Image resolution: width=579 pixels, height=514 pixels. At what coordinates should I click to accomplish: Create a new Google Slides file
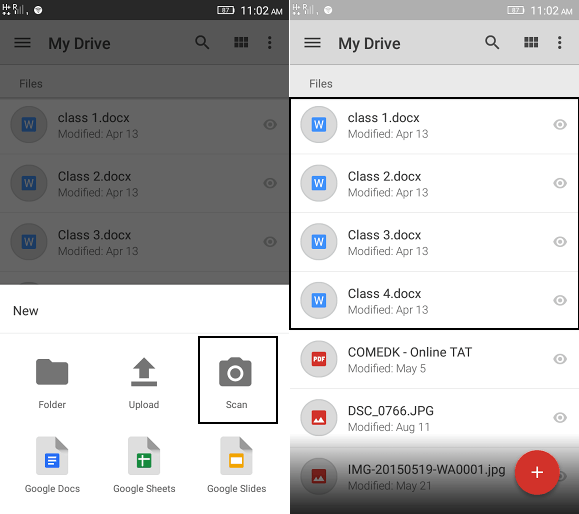click(236, 465)
